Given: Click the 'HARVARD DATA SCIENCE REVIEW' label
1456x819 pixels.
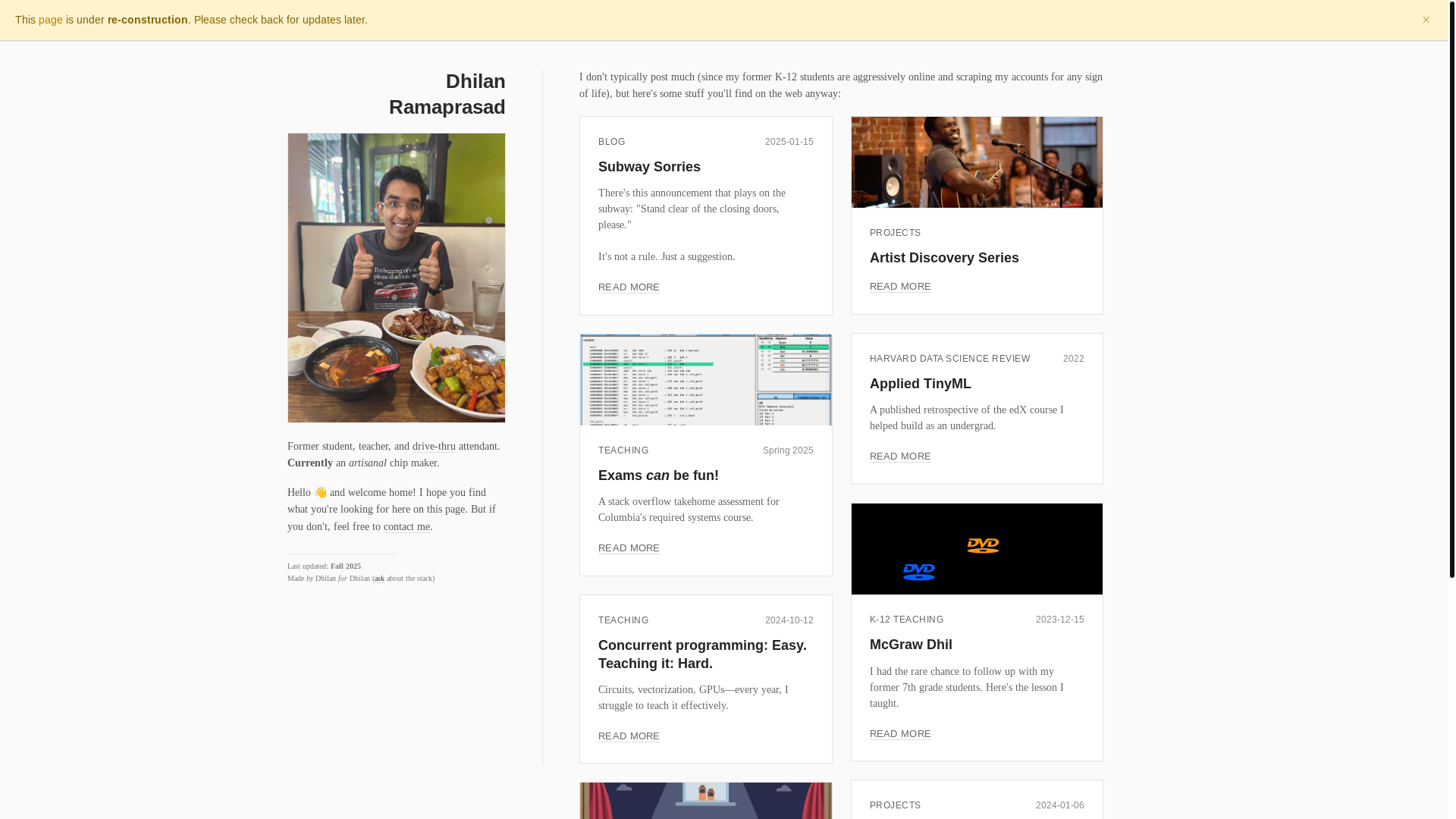Looking at the screenshot, I should click(x=949, y=359).
